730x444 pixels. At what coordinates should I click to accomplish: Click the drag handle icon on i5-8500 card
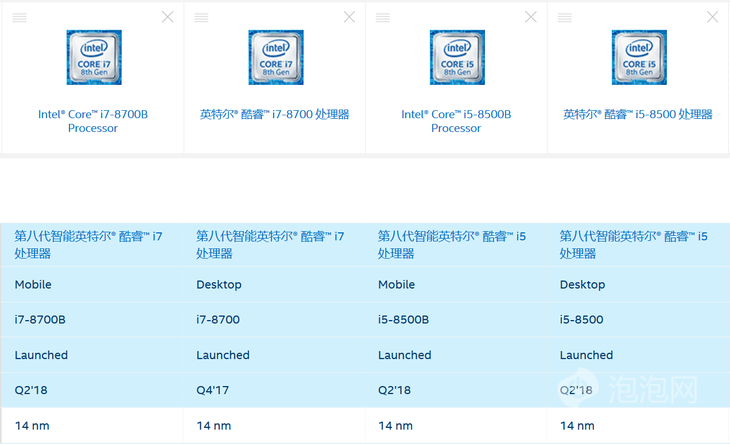[565, 18]
